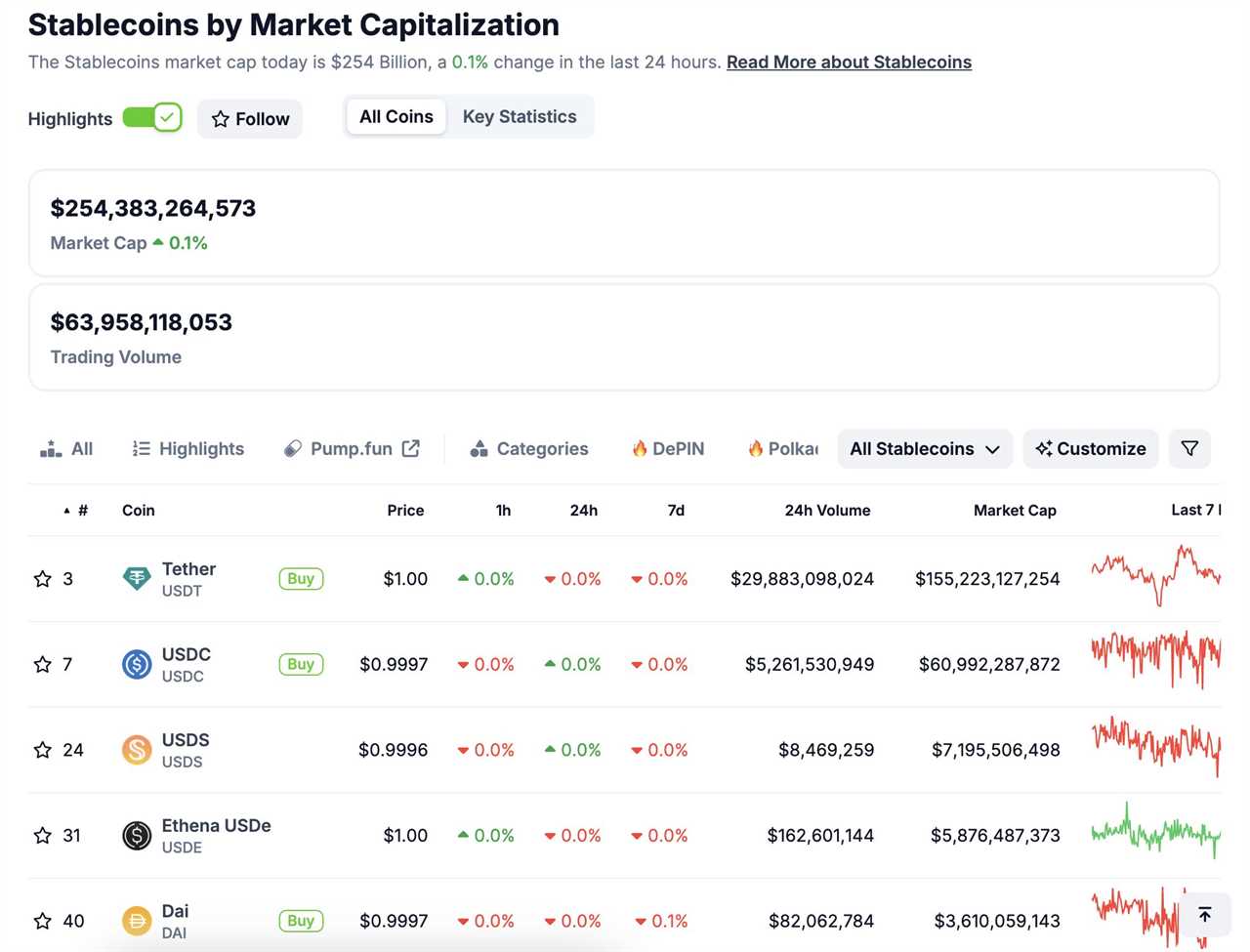Click the Dai coin logo
Viewport: 1250px width, 952px height.
(137, 921)
